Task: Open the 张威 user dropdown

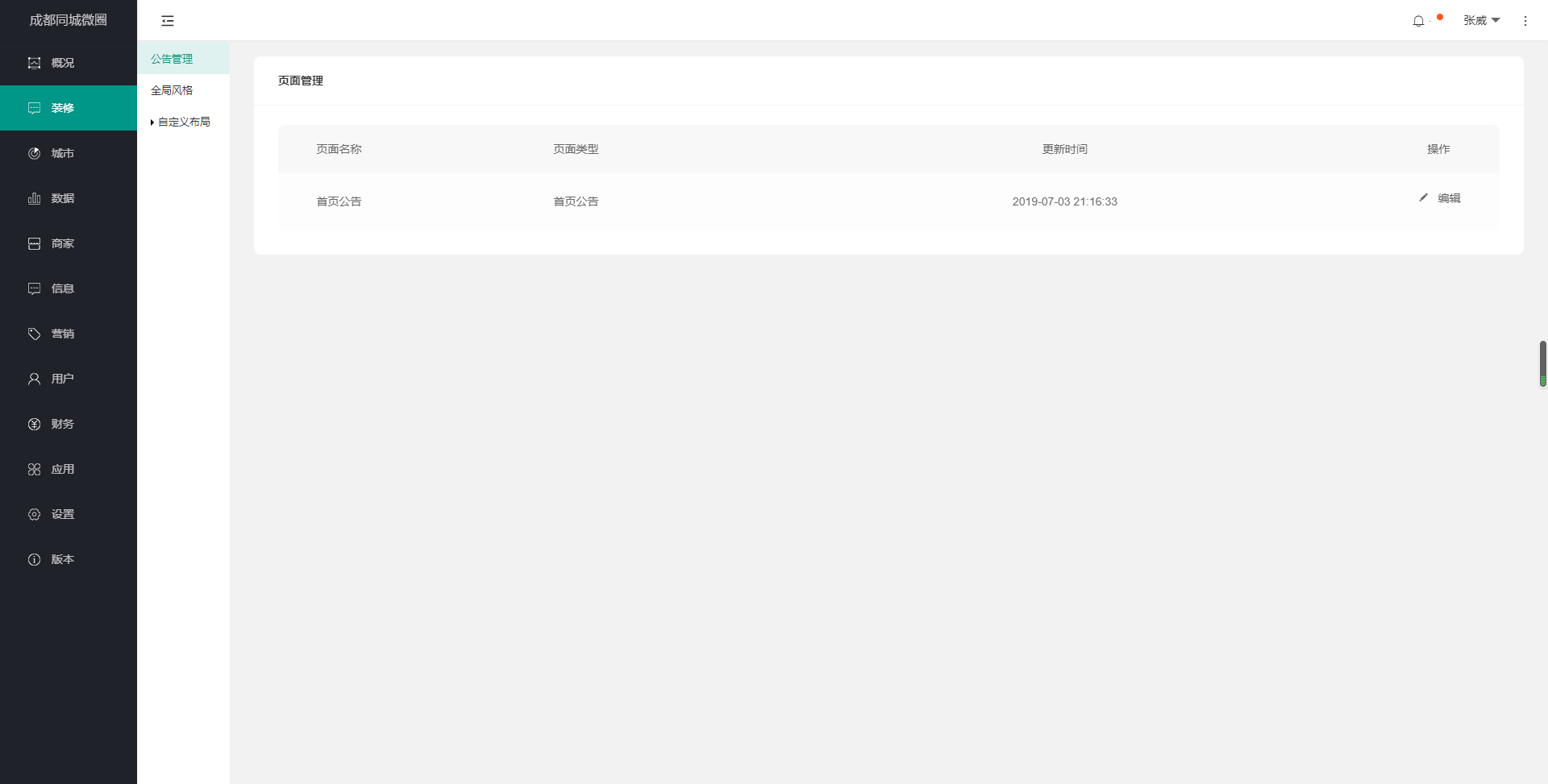Action: pyautogui.click(x=1482, y=20)
